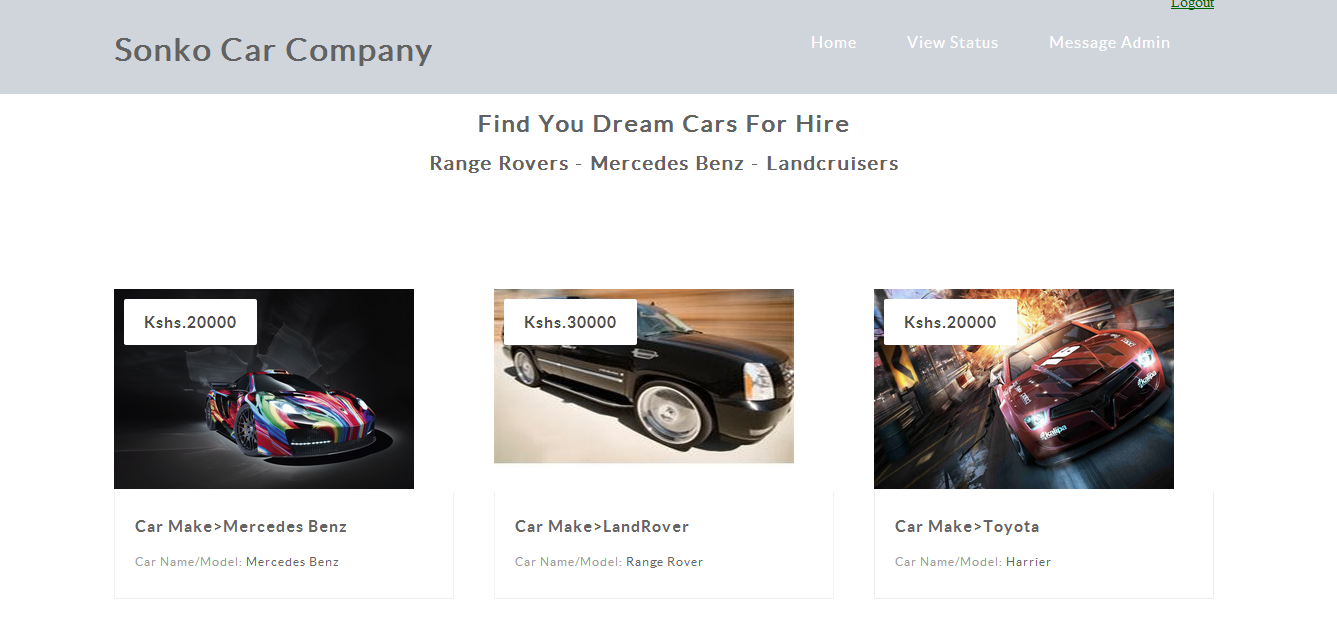
Task: Open the Car Make>Toyota heading
Action: (x=967, y=526)
